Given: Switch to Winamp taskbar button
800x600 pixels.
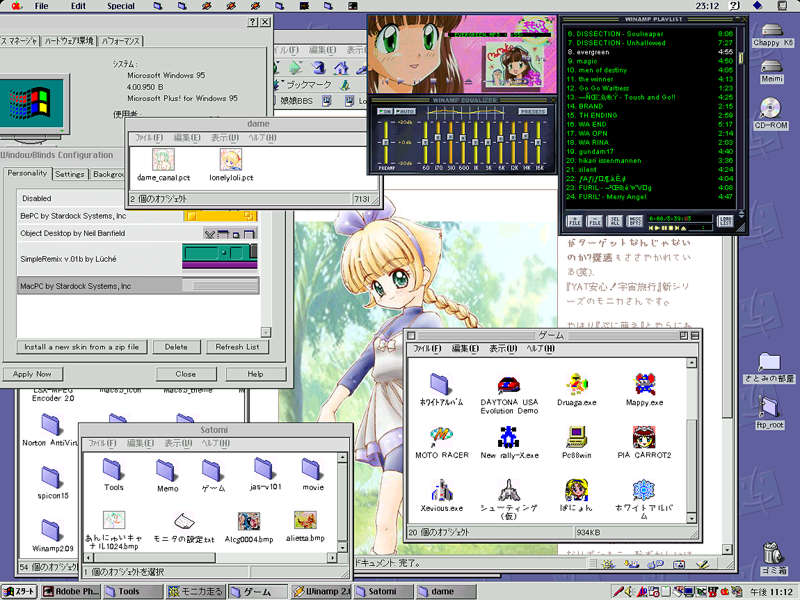Looking at the screenshot, I should [x=322, y=591].
